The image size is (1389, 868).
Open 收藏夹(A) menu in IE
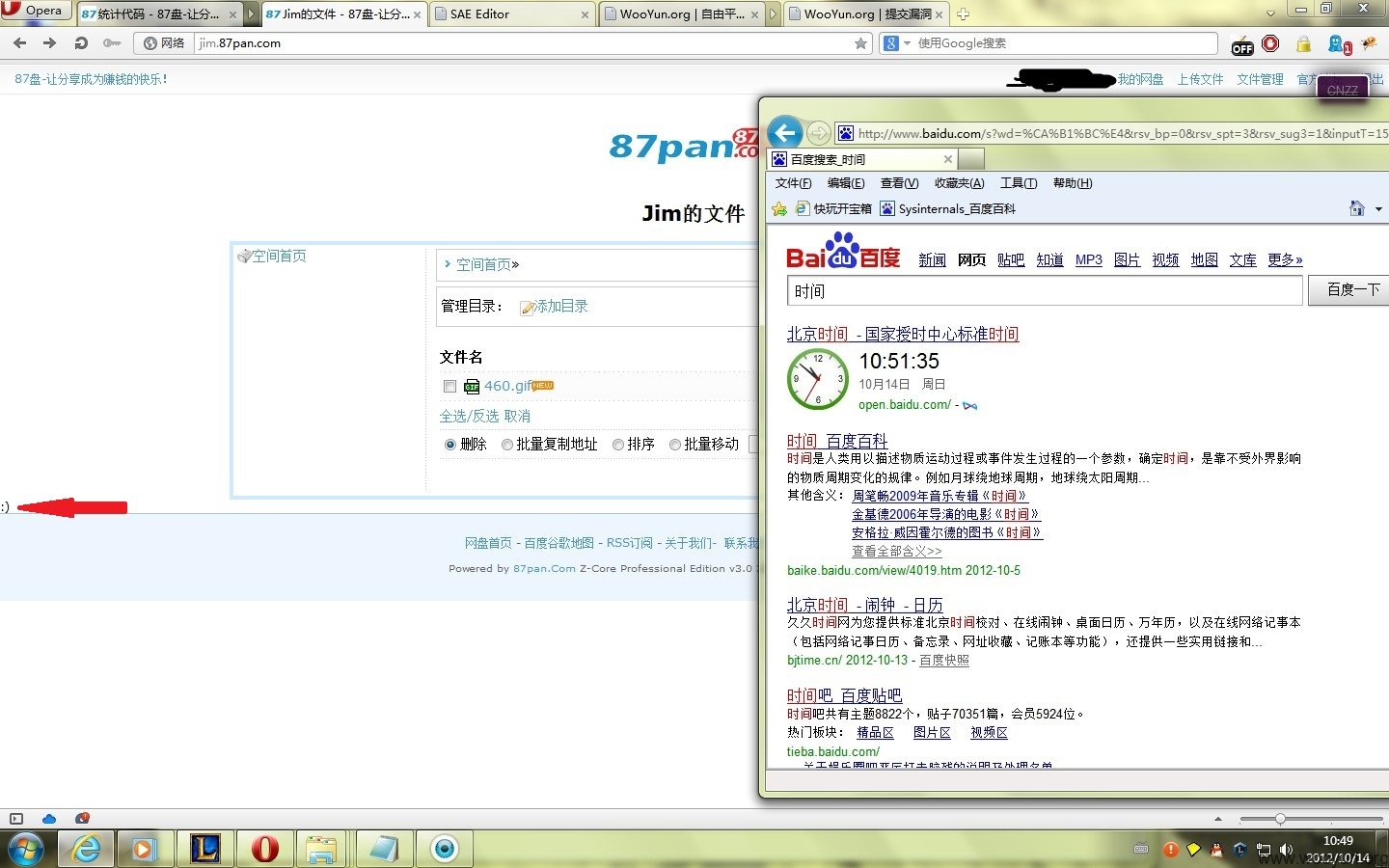[x=959, y=183]
